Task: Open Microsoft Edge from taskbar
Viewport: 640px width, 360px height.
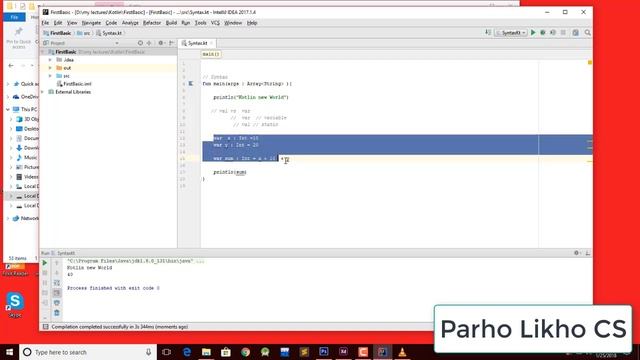Action: (x=187, y=352)
